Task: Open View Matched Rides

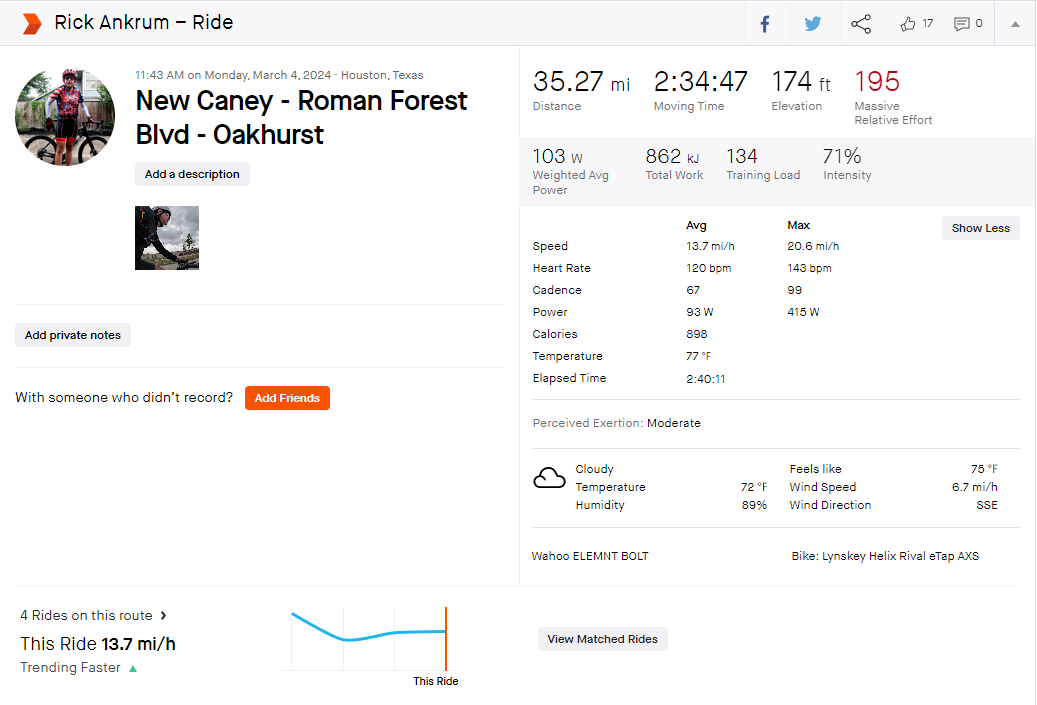Action: coord(602,639)
